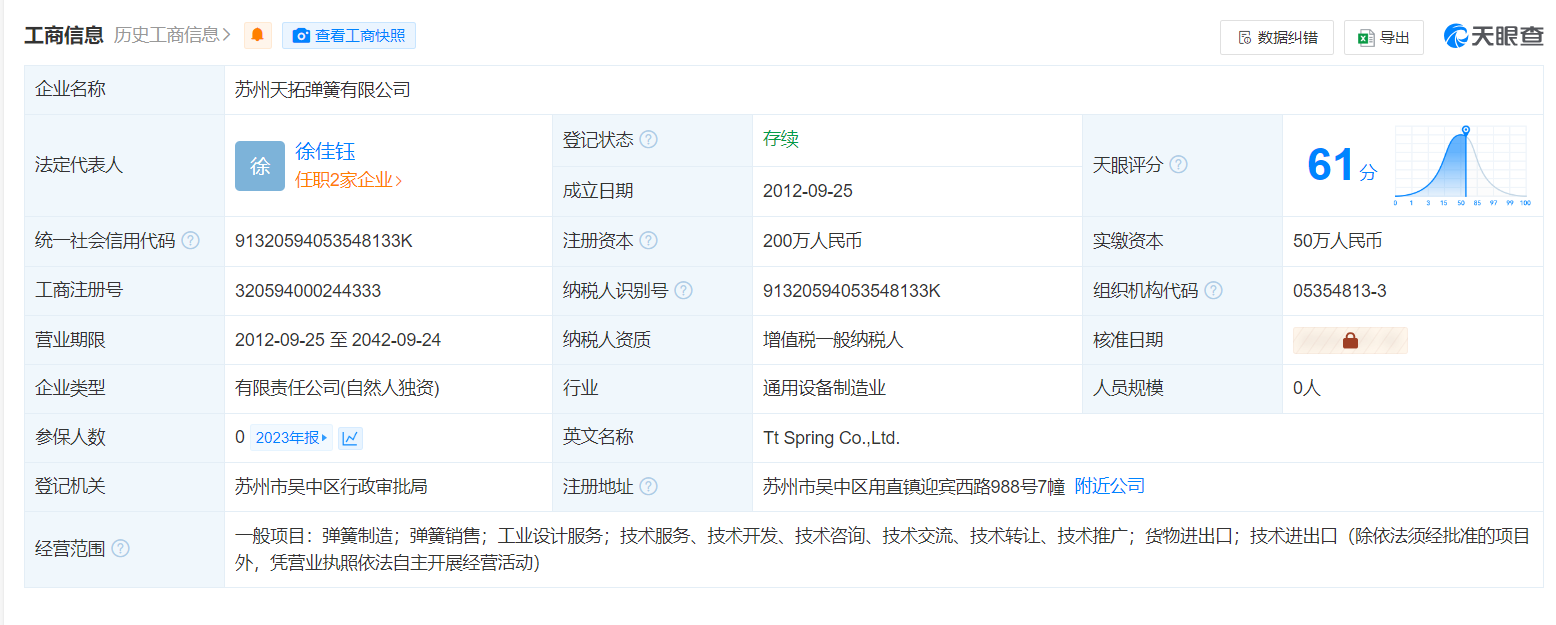
Task: Click help icon next to 登记状态
Action: 648,140
